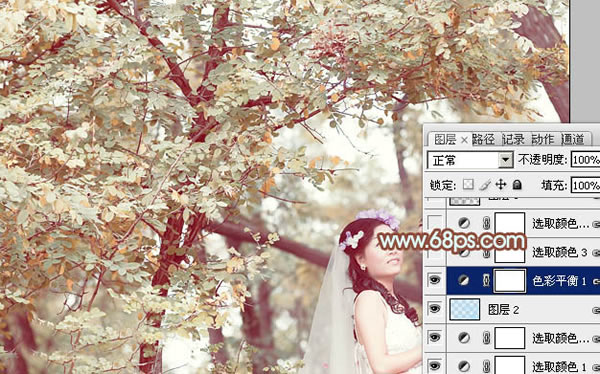Click the lock position move icon
The image size is (600, 374).
coord(501,185)
